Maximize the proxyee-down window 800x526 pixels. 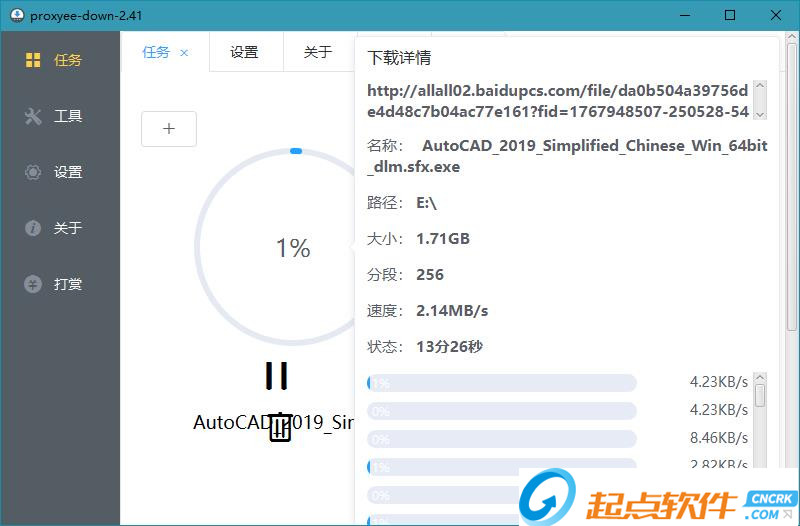tap(730, 15)
